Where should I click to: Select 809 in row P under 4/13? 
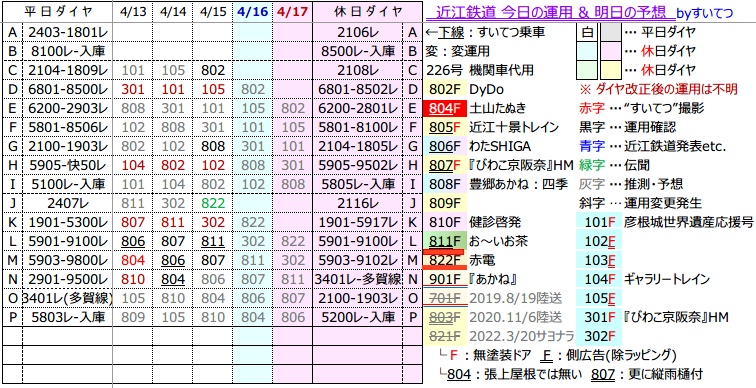coord(133,317)
